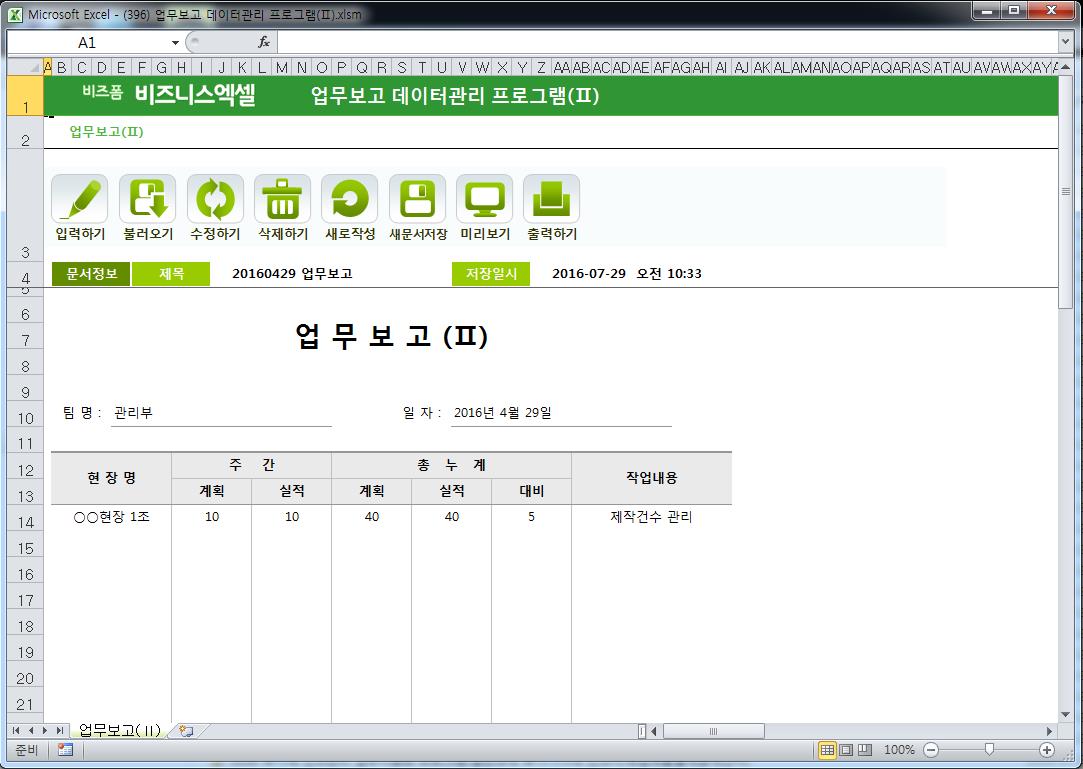This screenshot has width=1083, height=769.
Task: Click the 출력하기 printer icon
Action: [x=551, y=199]
